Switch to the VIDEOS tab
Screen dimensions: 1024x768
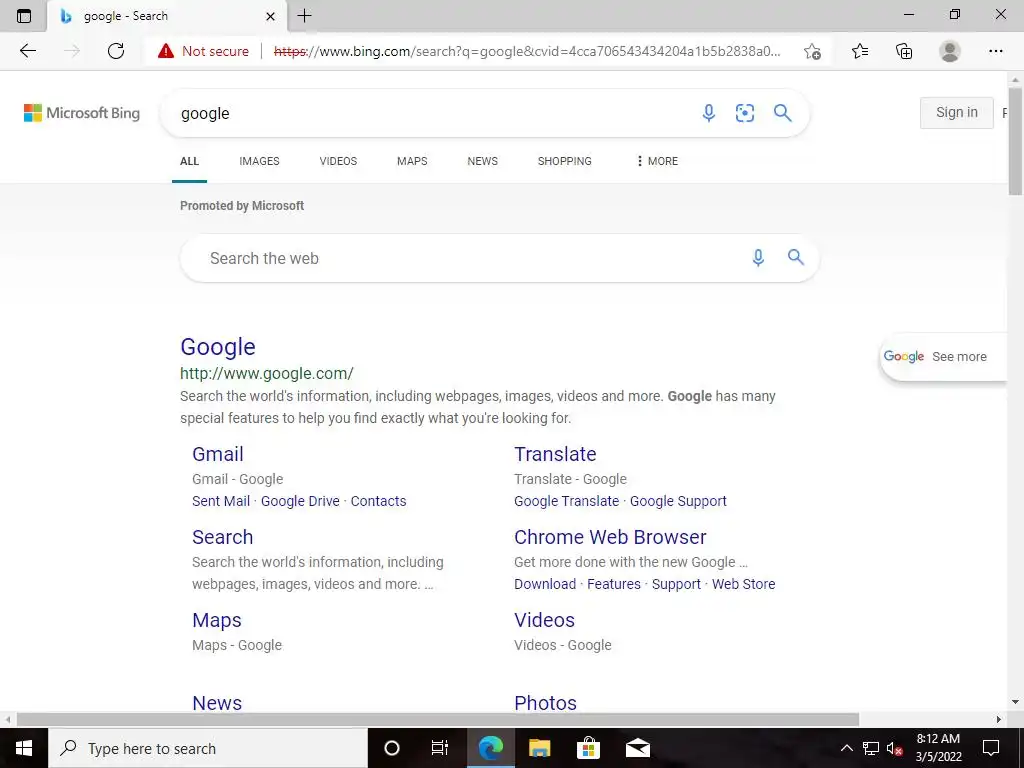click(338, 161)
